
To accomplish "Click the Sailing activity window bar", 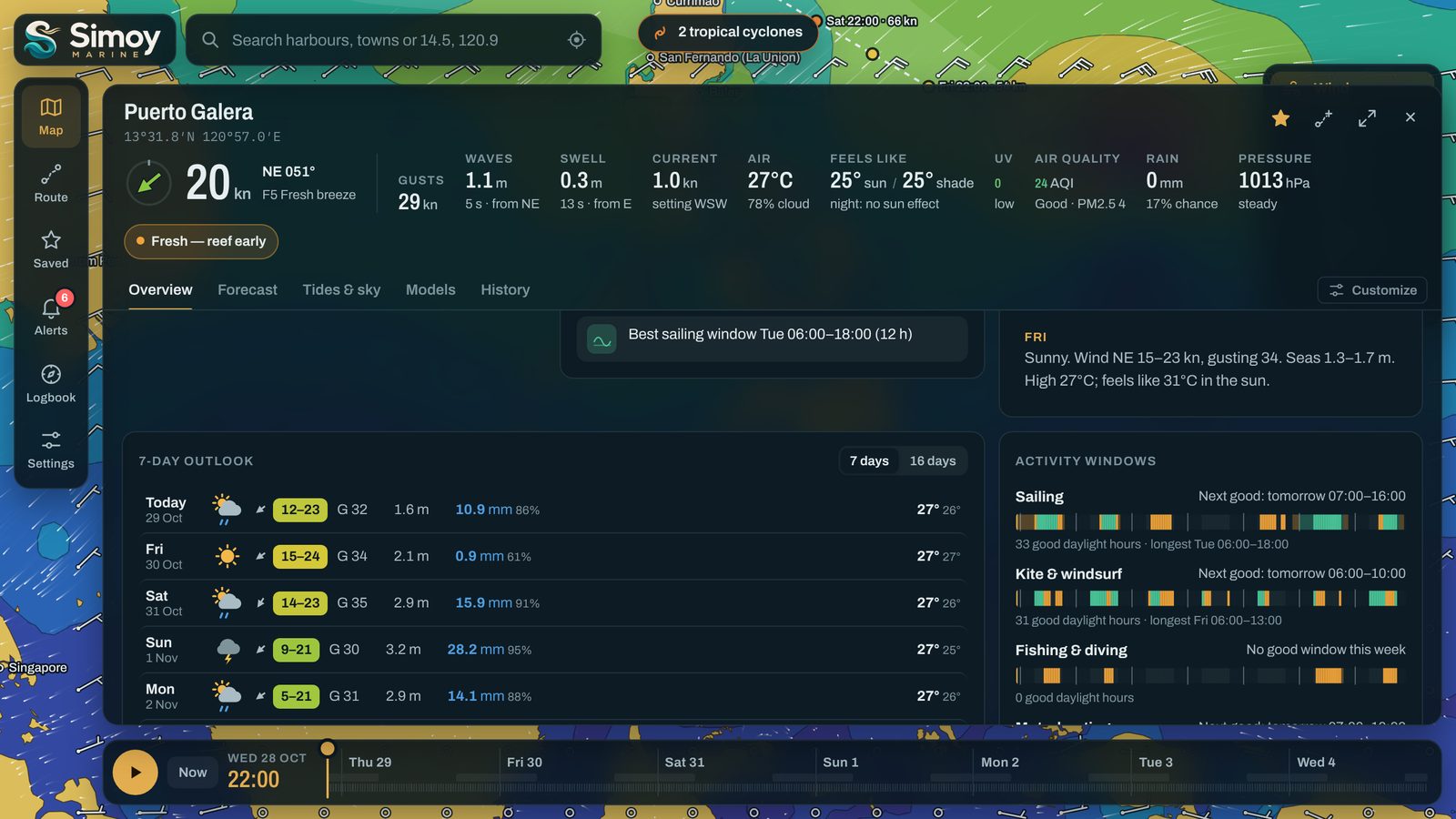I will coord(1210,522).
